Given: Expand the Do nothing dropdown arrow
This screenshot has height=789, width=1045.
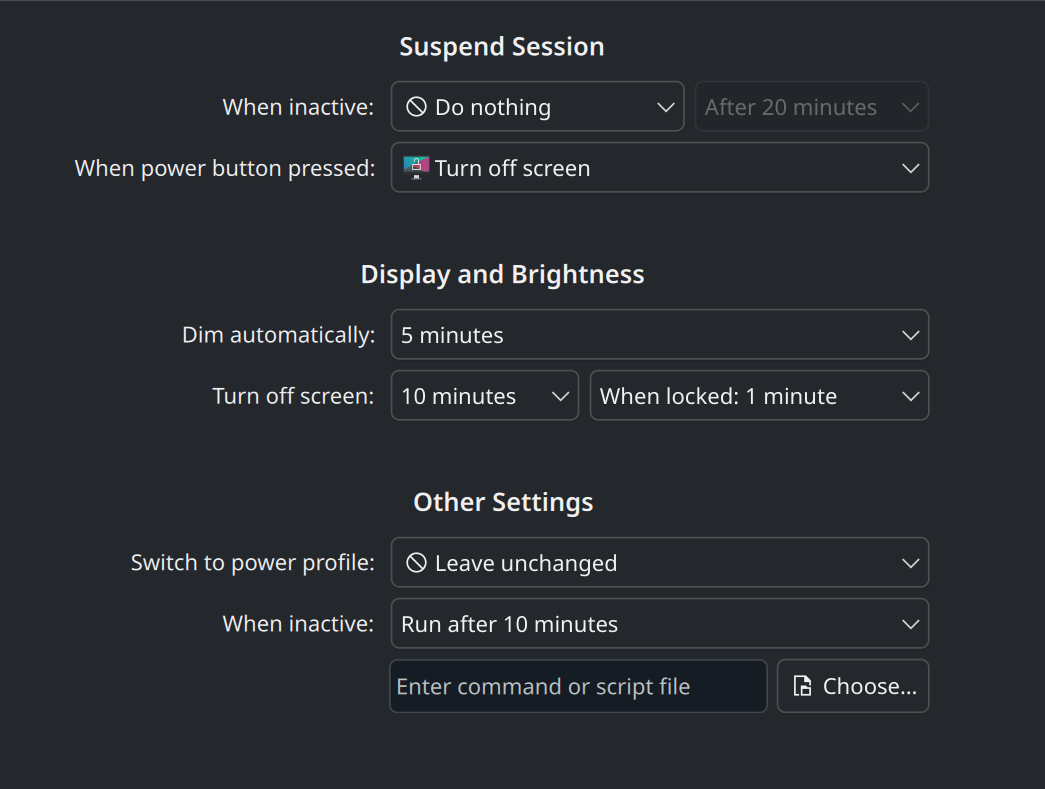Looking at the screenshot, I should pyautogui.click(x=666, y=107).
